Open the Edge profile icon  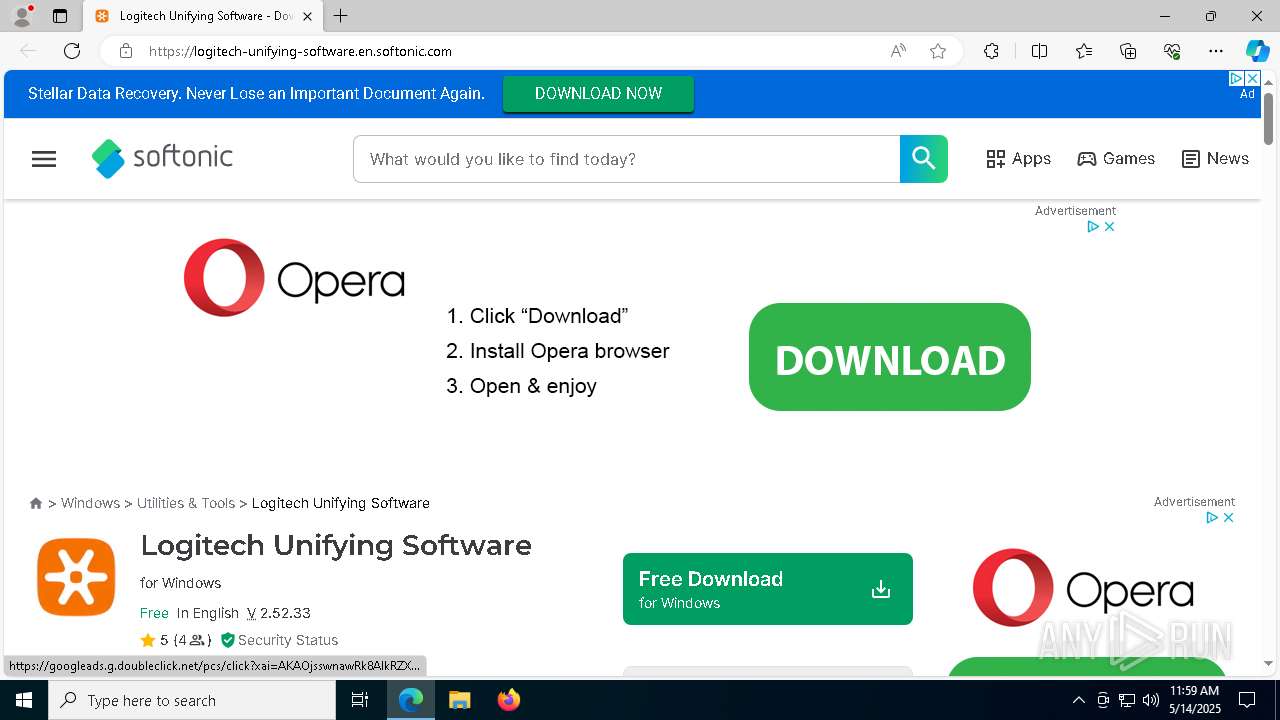[x=22, y=16]
